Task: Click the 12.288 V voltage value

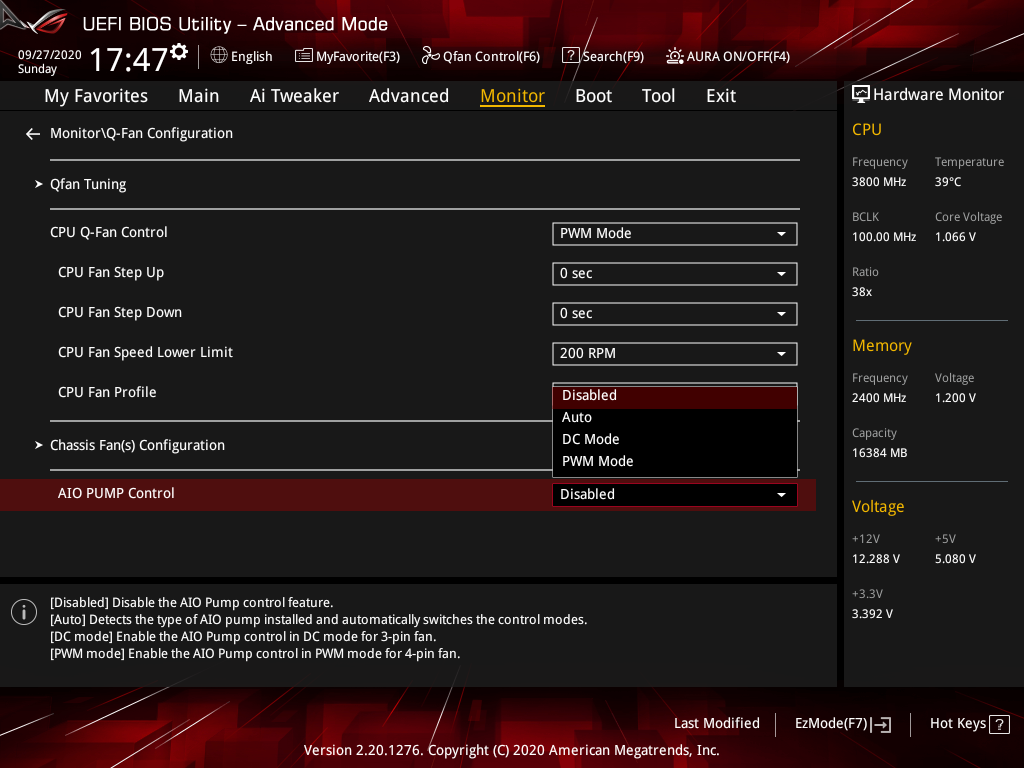Action: (x=876, y=559)
